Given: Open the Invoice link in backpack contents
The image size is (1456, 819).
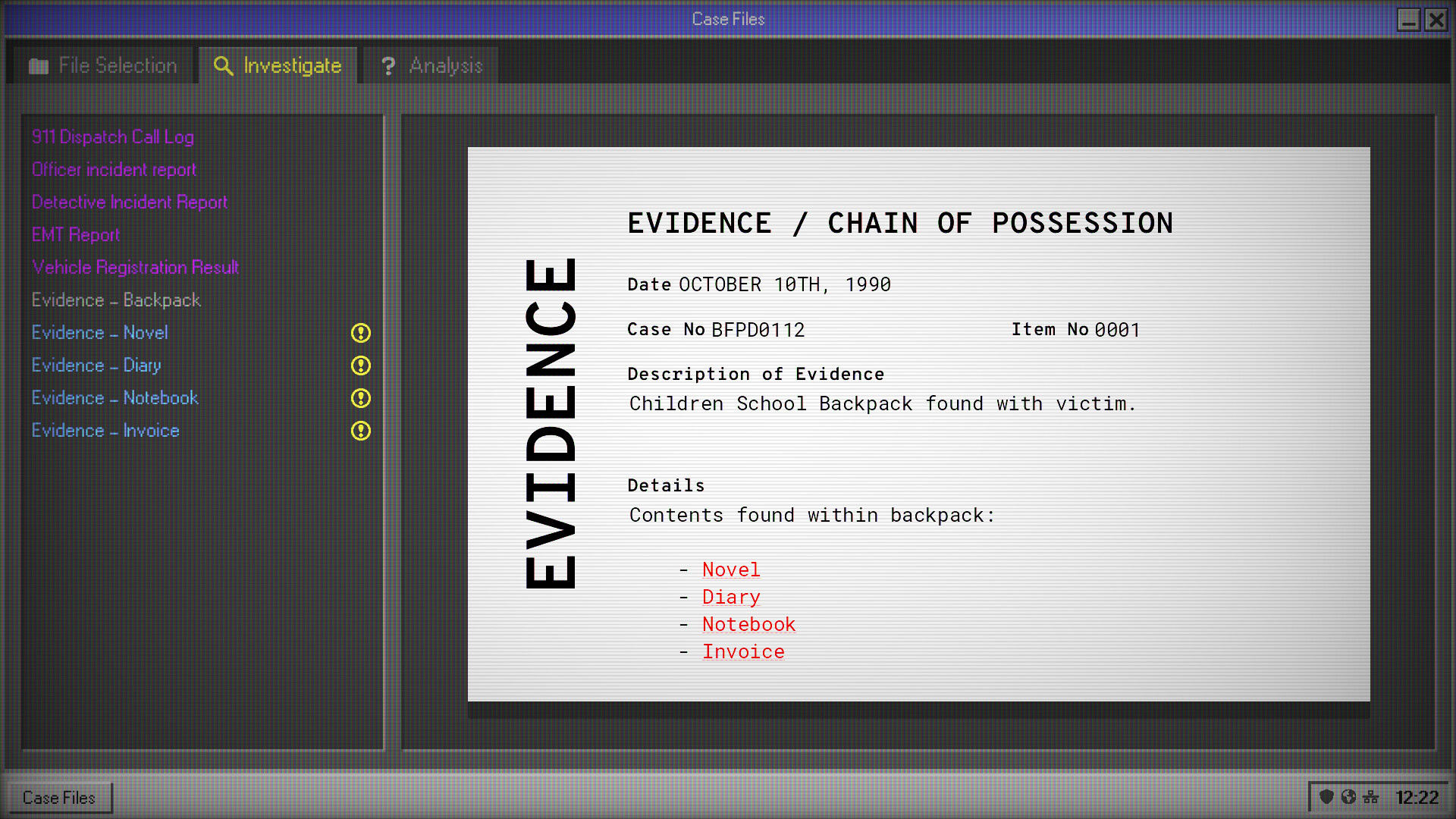Looking at the screenshot, I should pyautogui.click(x=743, y=651).
